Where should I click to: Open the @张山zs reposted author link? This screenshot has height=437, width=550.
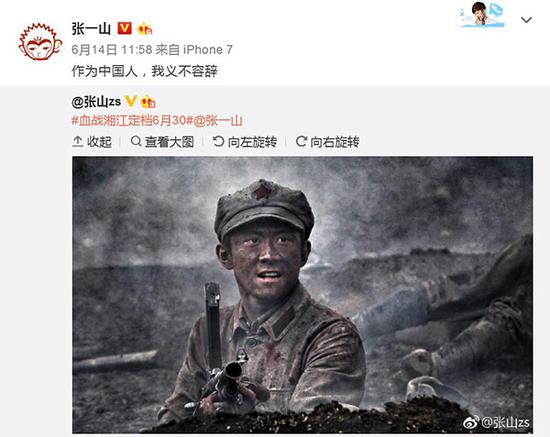coord(96,102)
